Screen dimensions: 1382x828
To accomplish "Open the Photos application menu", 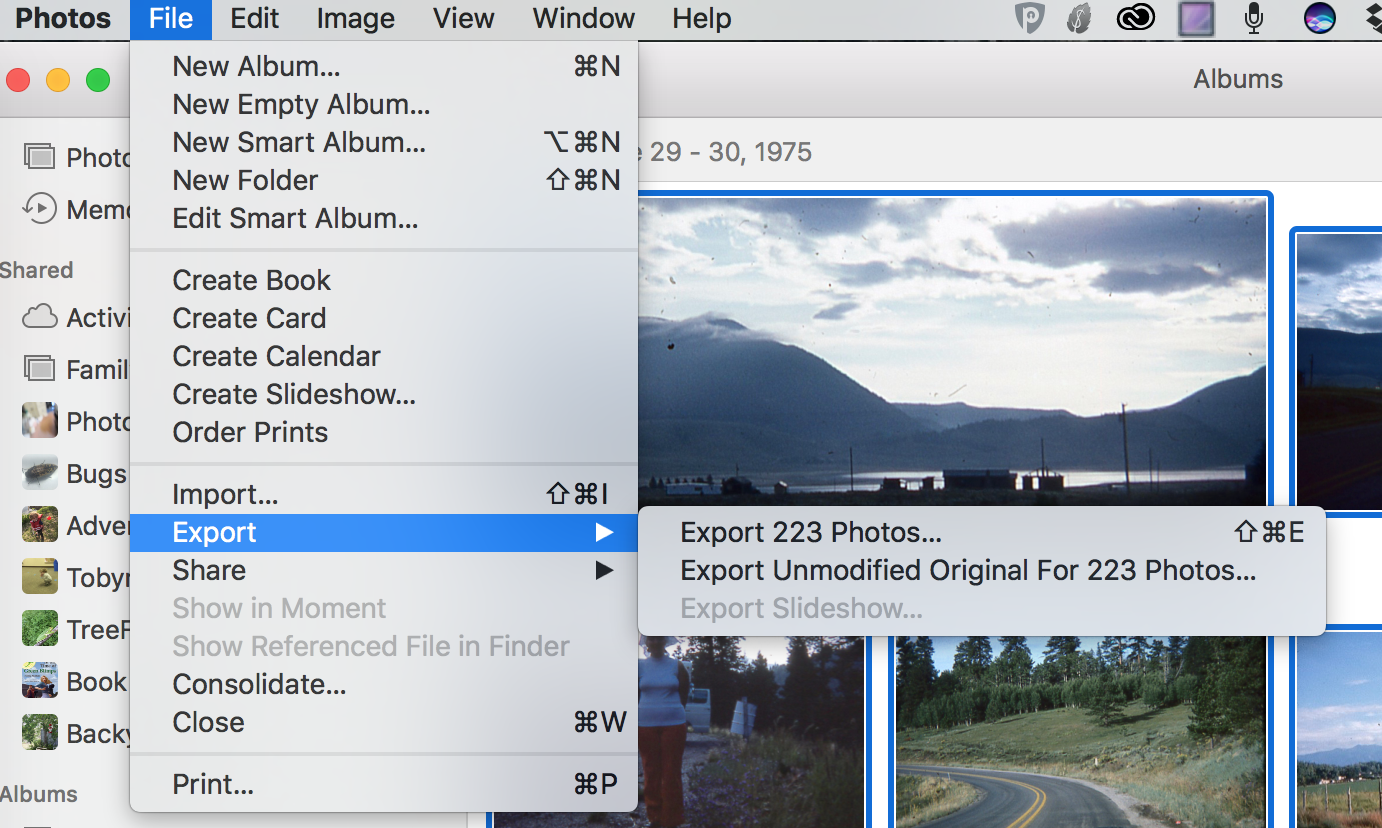I will tap(65, 19).
